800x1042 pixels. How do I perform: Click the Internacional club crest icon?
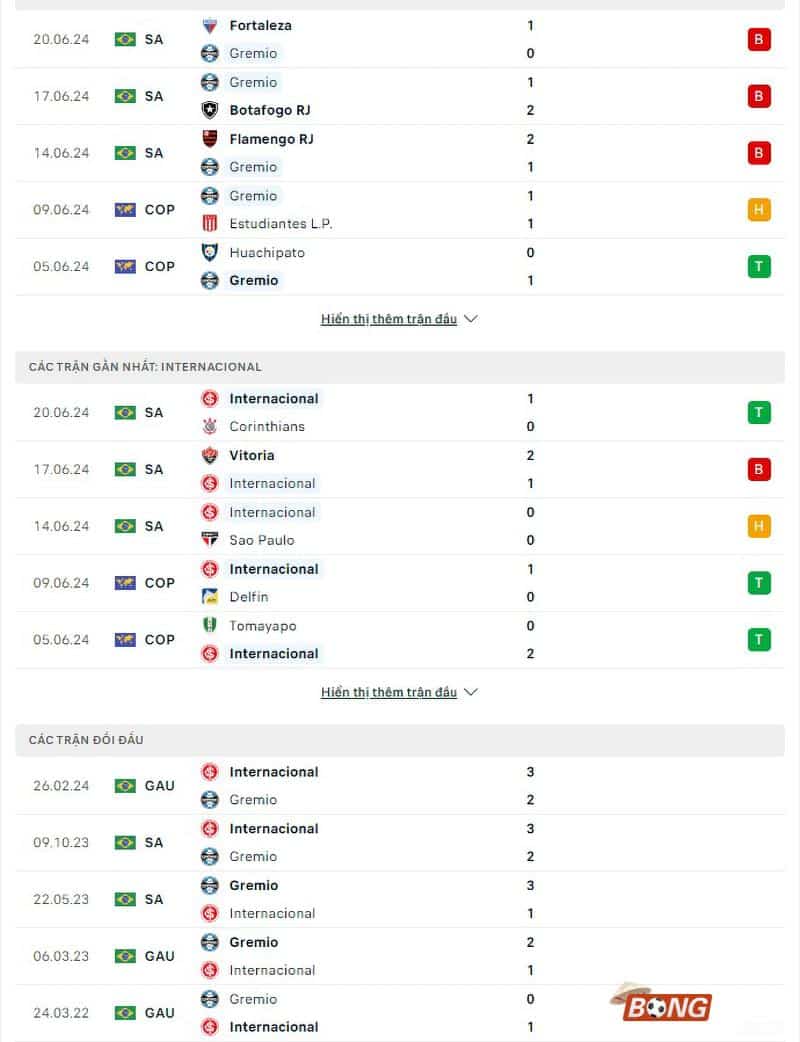[x=210, y=398]
